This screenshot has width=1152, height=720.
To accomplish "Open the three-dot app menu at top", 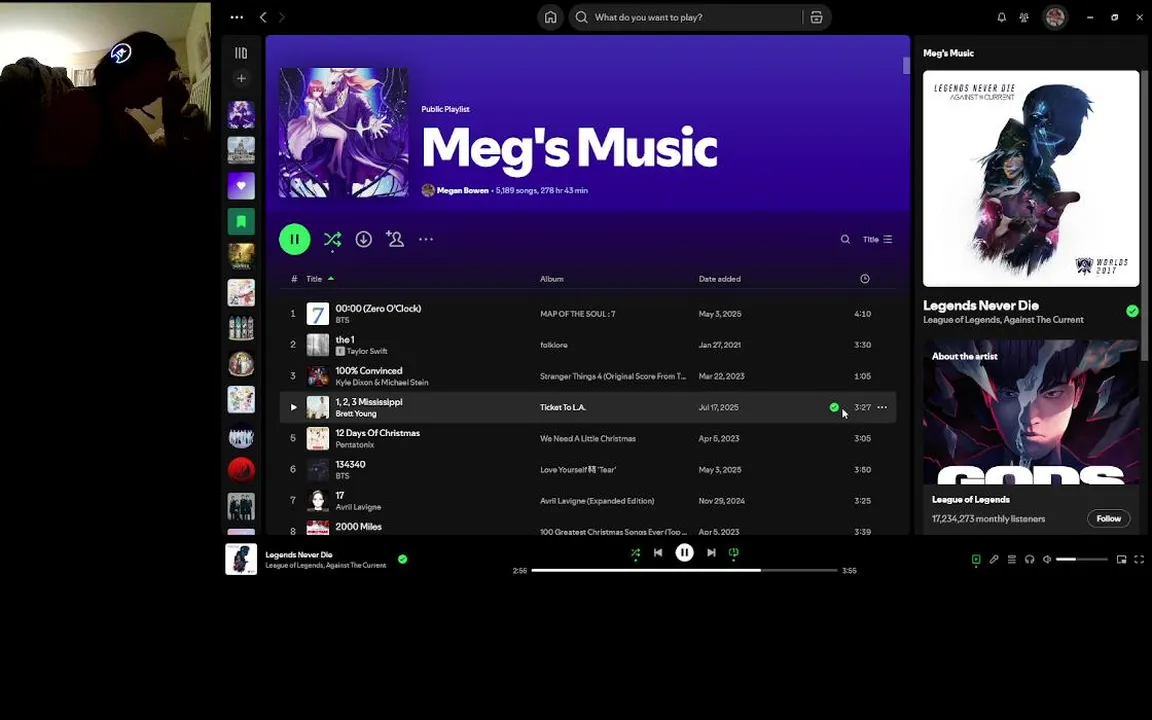I will coord(237,17).
